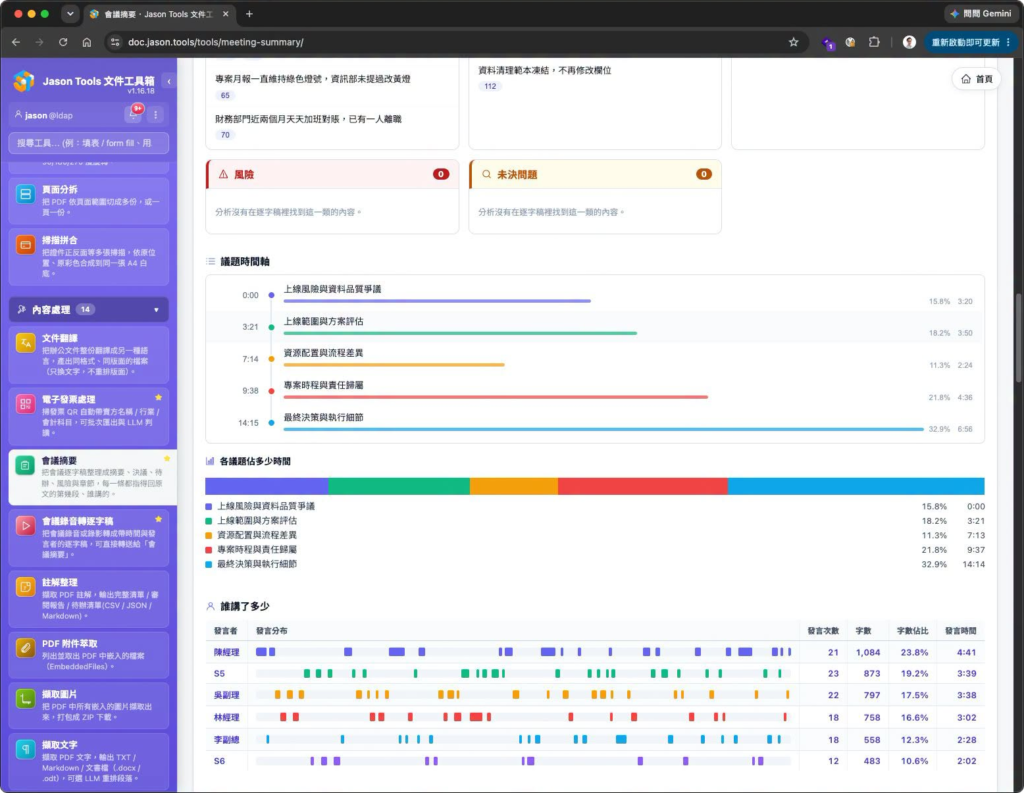This screenshot has height=793, width=1024.
Task: Click the 財務部門近兩個月天天加班對賬 item
Action: (308, 119)
